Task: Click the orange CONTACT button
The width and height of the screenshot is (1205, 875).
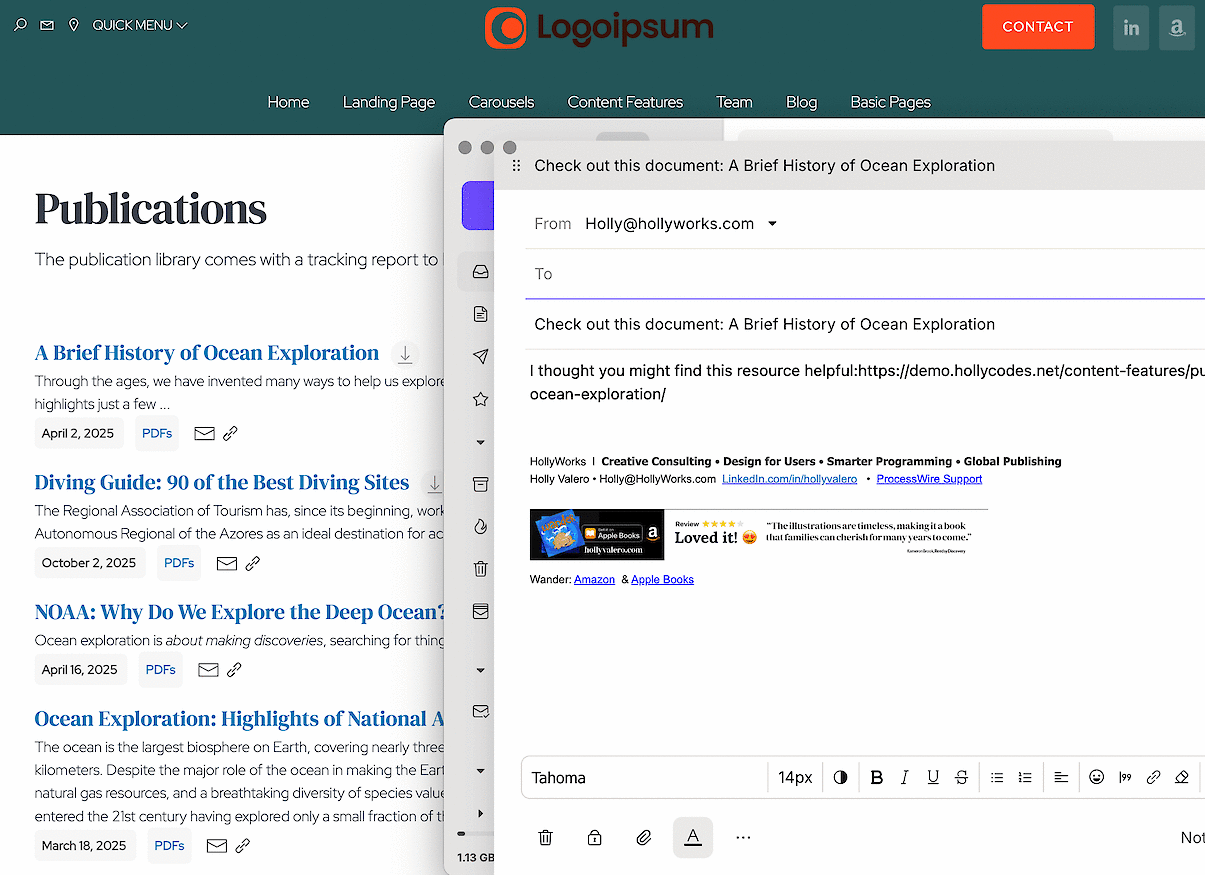Action: click(x=1037, y=27)
